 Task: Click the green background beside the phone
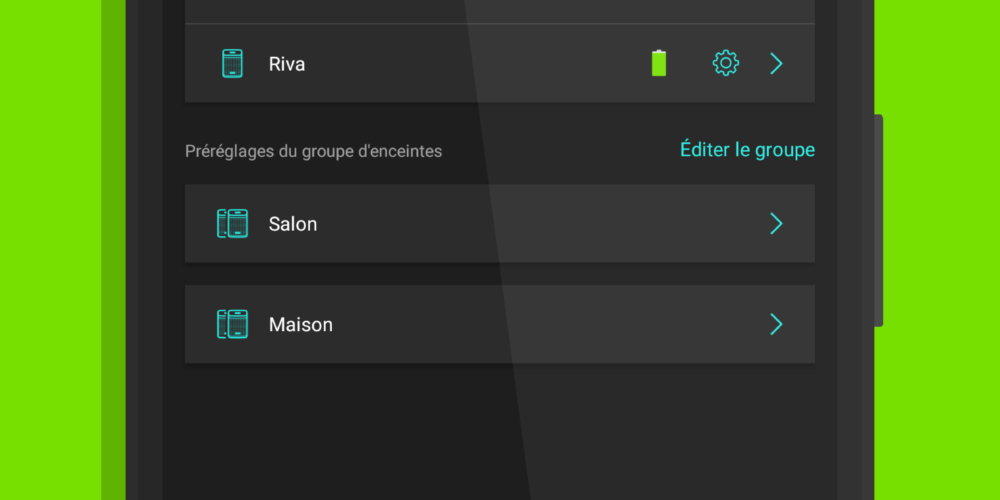(938, 255)
